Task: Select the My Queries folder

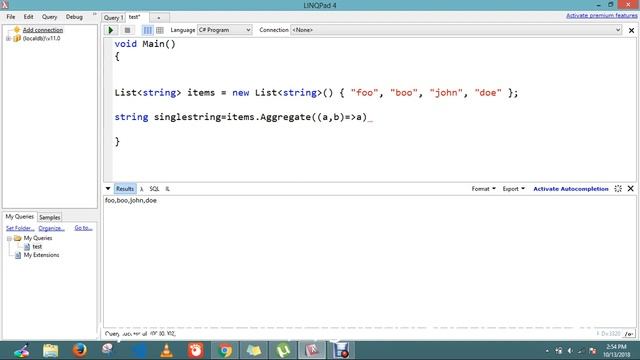Action: [38, 238]
